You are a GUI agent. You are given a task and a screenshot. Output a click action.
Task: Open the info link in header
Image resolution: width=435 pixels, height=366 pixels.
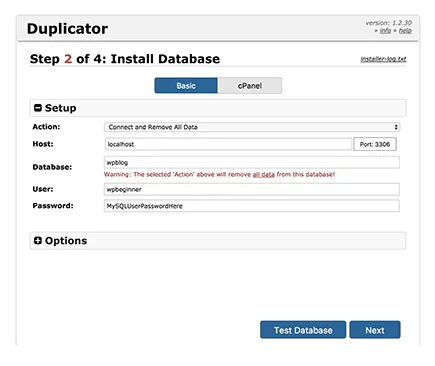tap(385, 31)
